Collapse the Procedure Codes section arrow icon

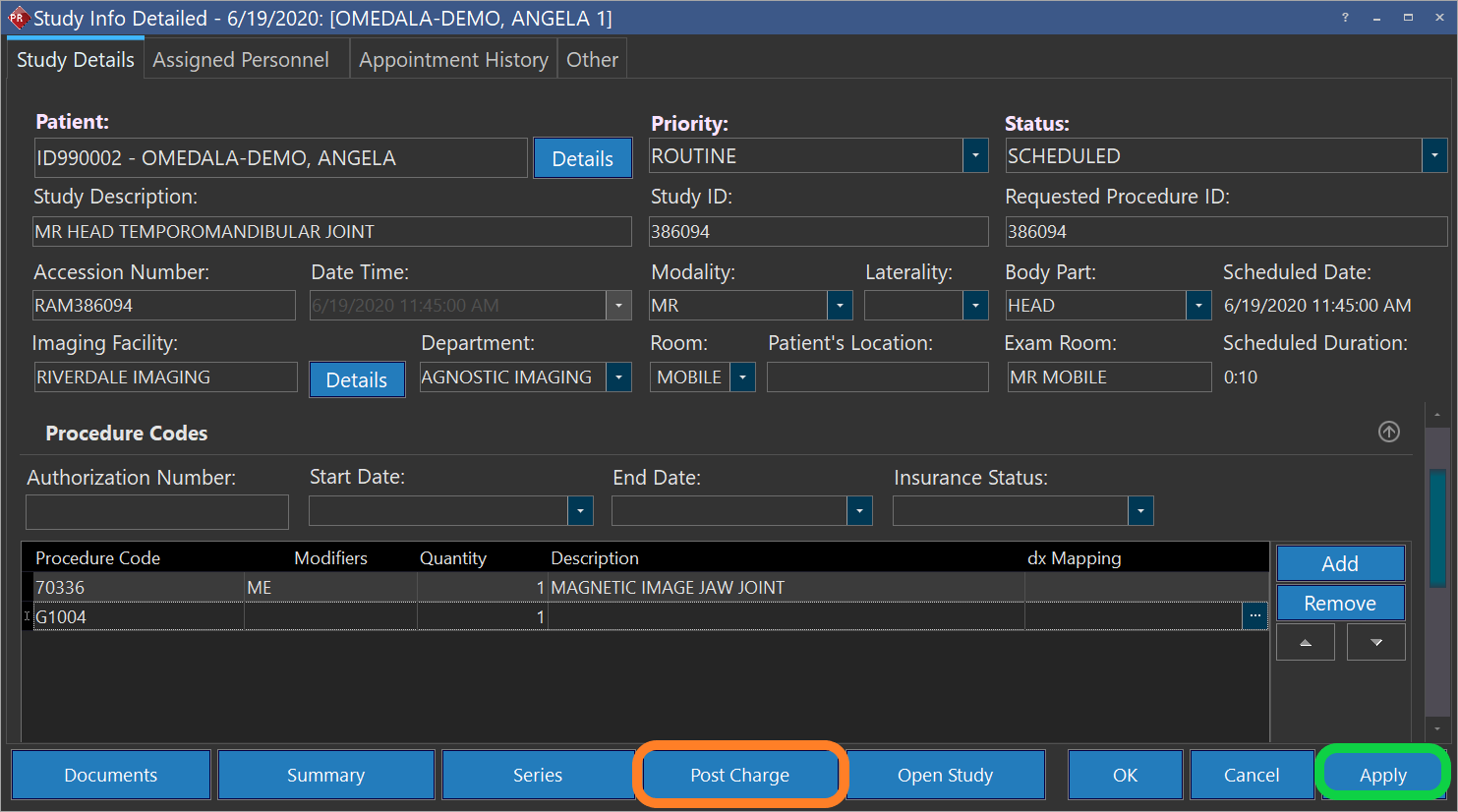coord(1388,432)
